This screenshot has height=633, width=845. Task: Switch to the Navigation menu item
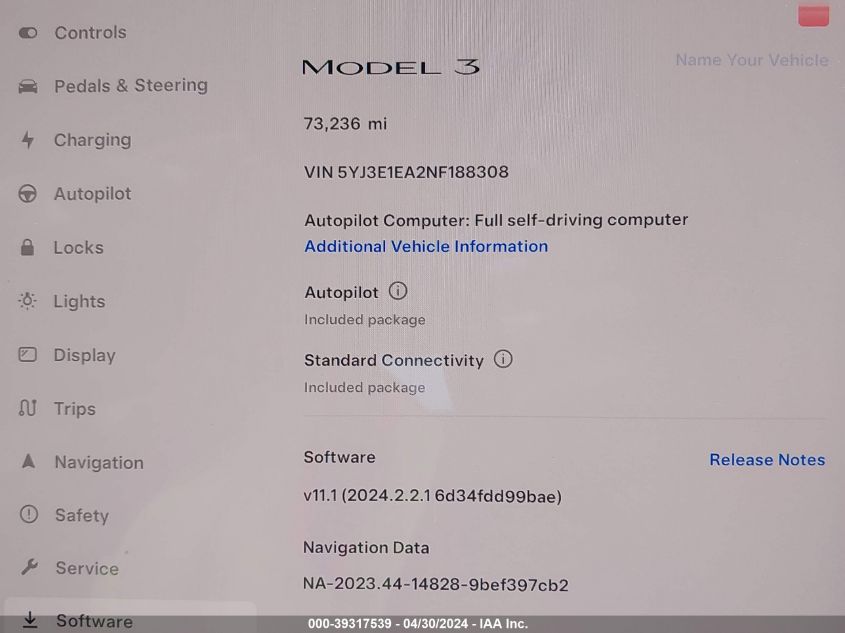pos(99,462)
